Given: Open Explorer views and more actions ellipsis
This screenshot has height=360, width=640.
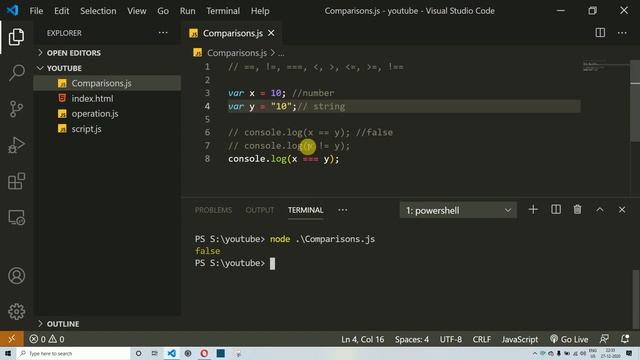Looking at the screenshot, I should coord(163,33).
